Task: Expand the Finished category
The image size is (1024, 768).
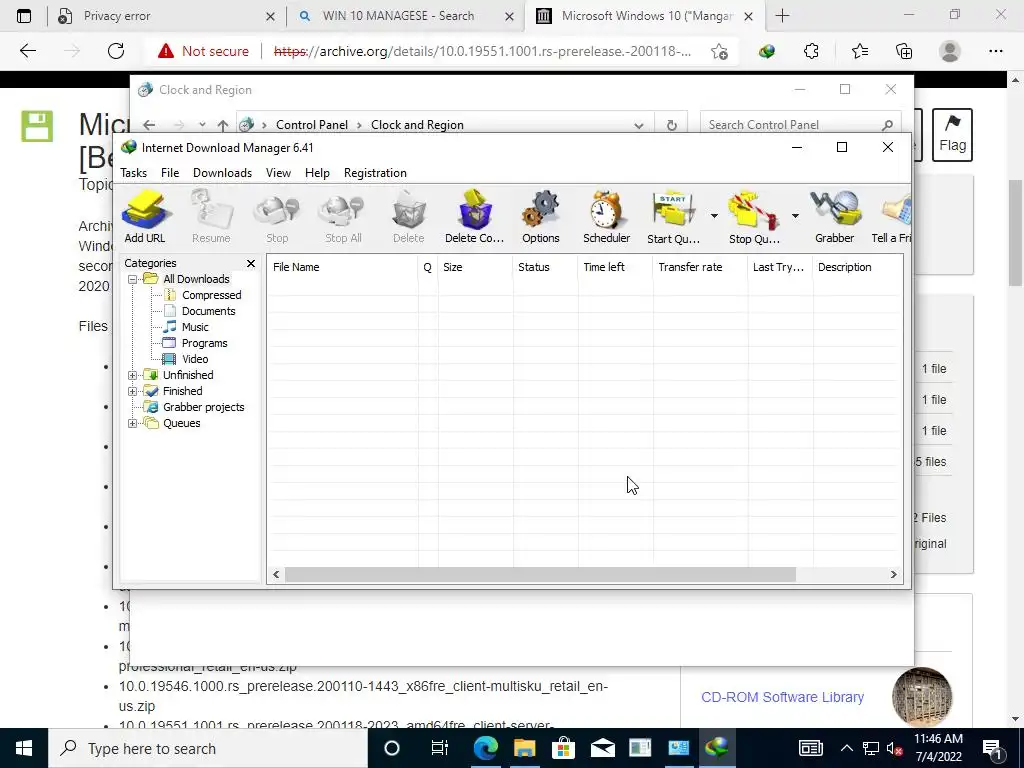Action: click(132, 391)
